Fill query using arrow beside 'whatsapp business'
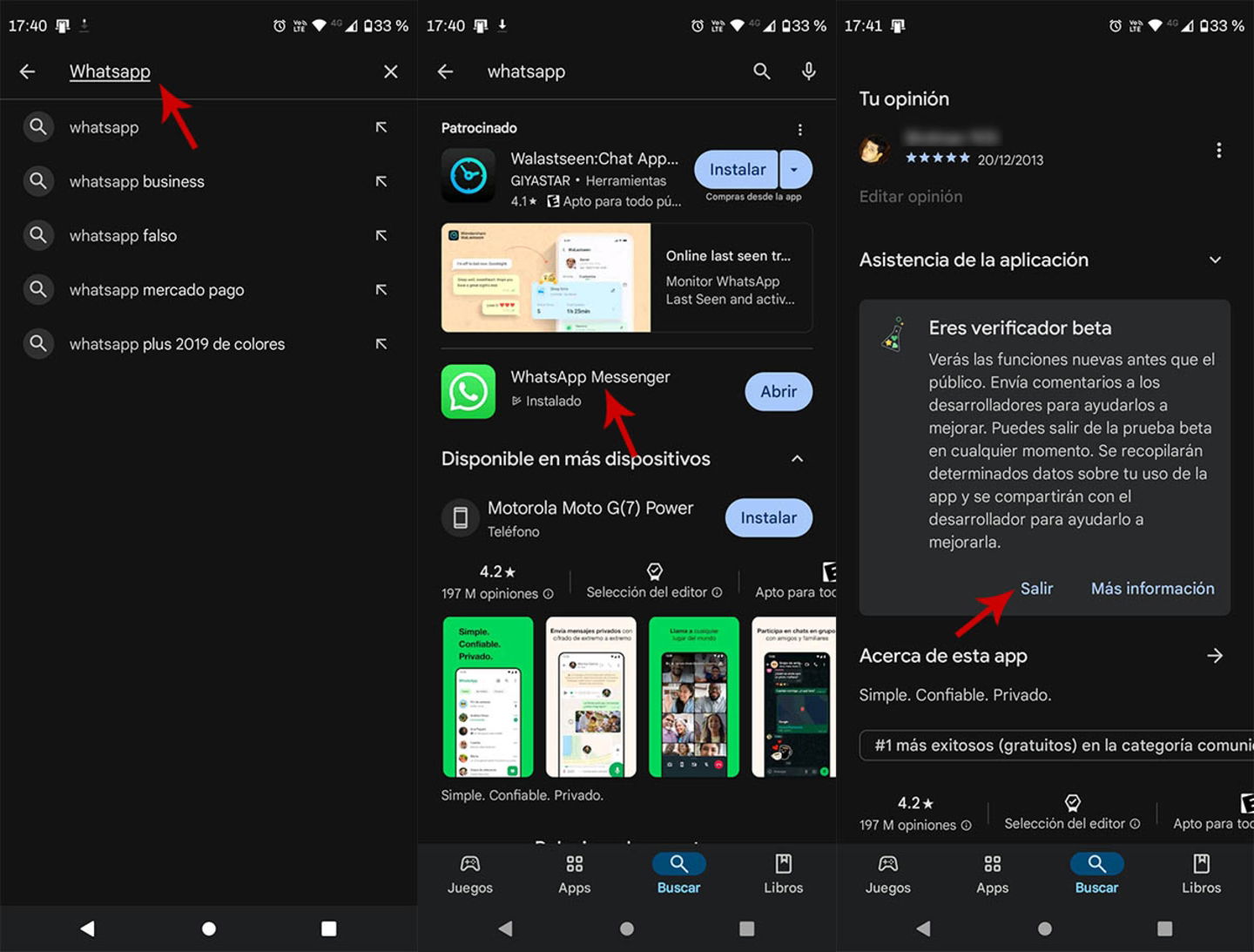 381,181
